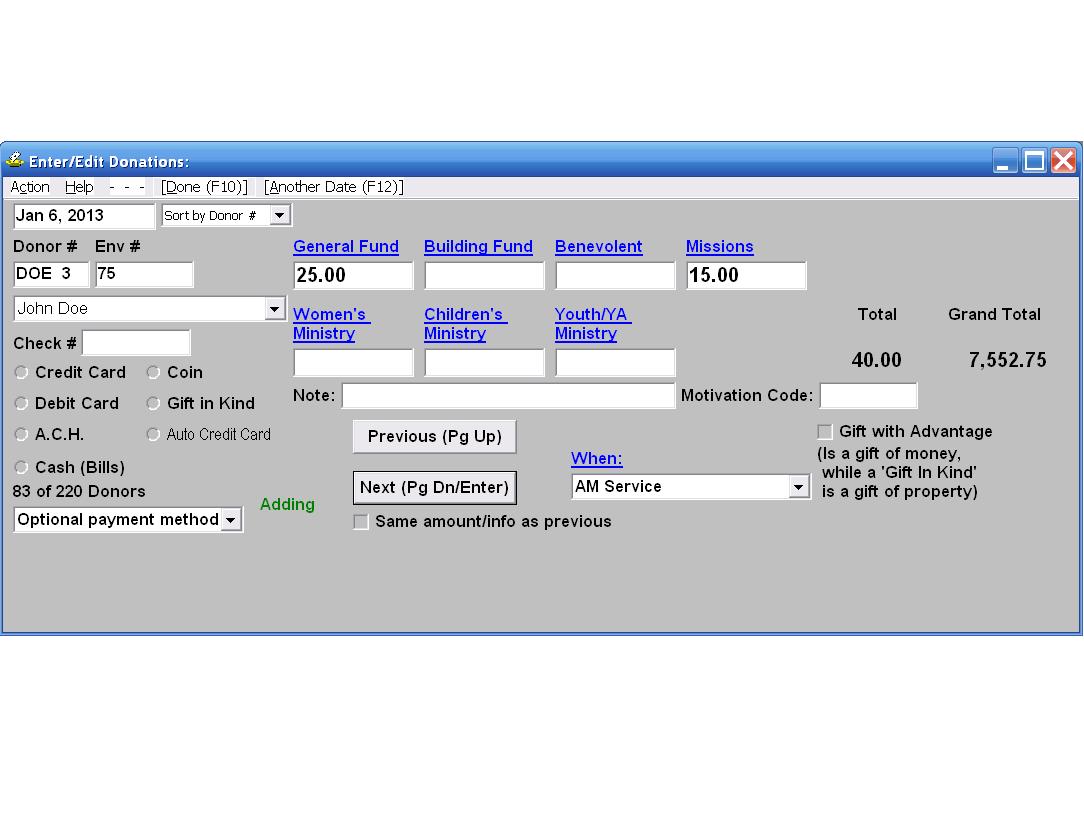Click the Missions amount field showing 15.00
This screenshot has height=813, width=1084.
pyautogui.click(x=746, y=275)
